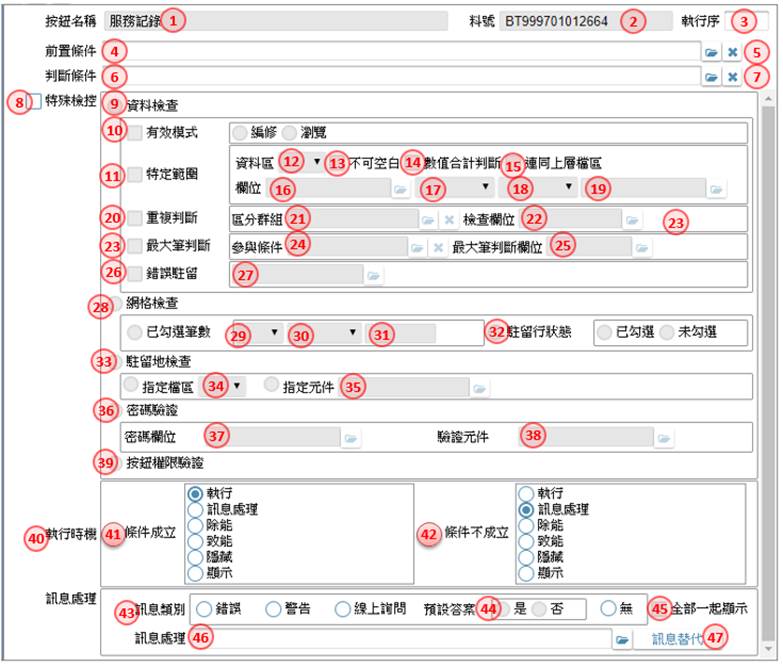Image resolution: width=783 pixels, height=665 pixels.
Task: Open browse icon beside 欄位 field
Action: coord(400,189)
